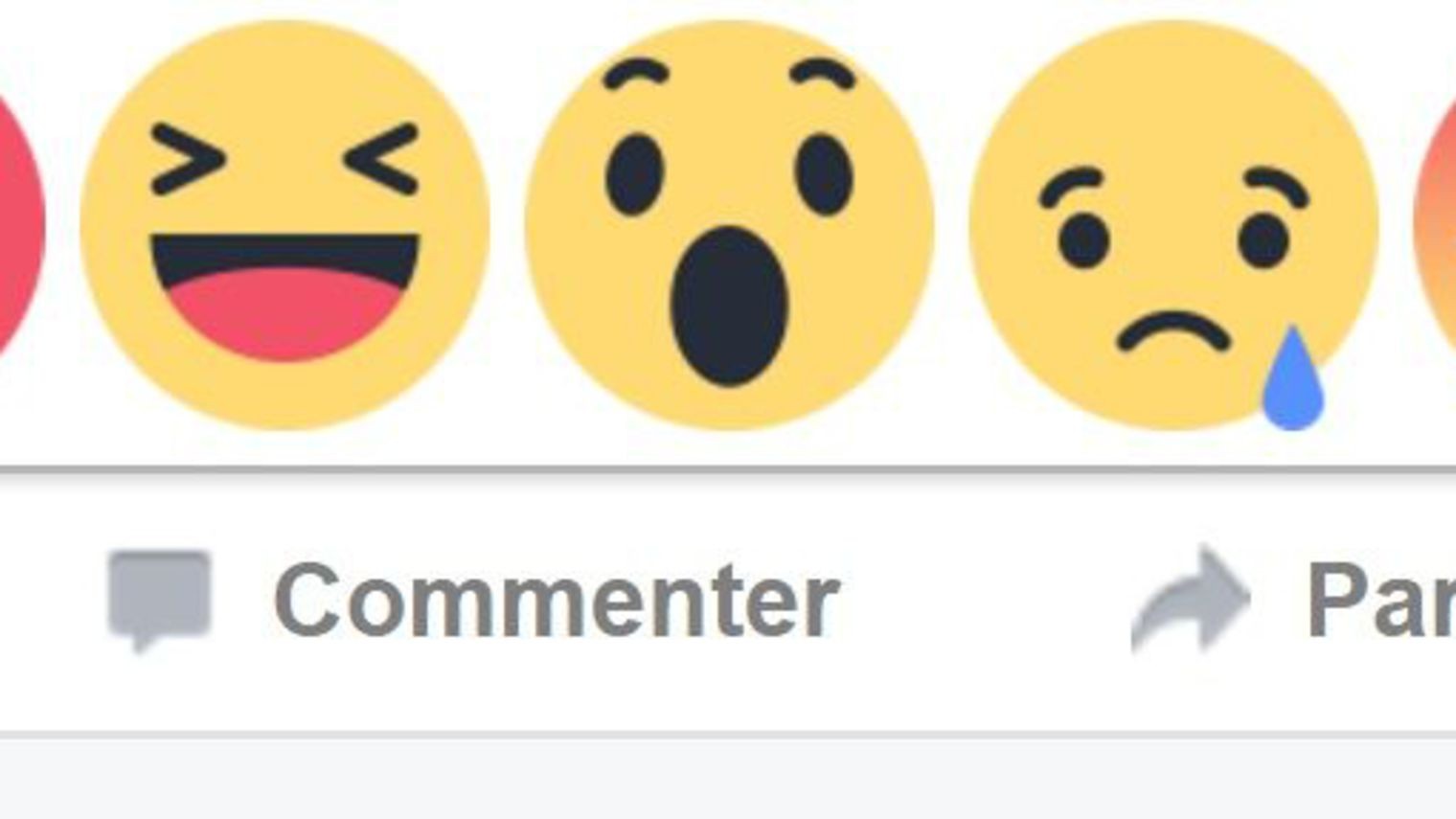The height and width of the screenshot is (819, 1456).
Task: Select the crying Sad reaction emoji
Action: pos(1174,225)
